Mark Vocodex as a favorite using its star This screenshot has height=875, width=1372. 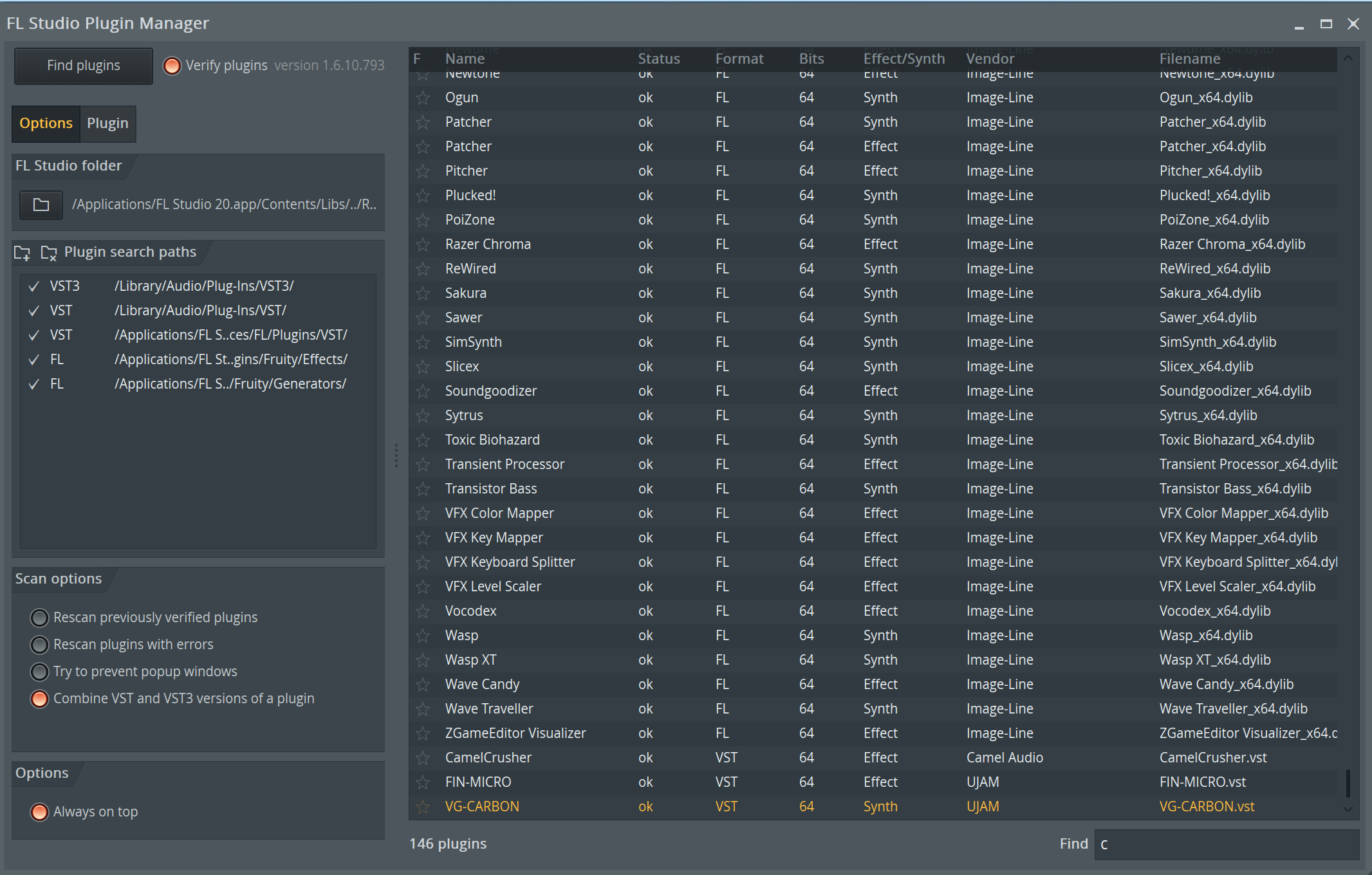(x=423, y=611)
